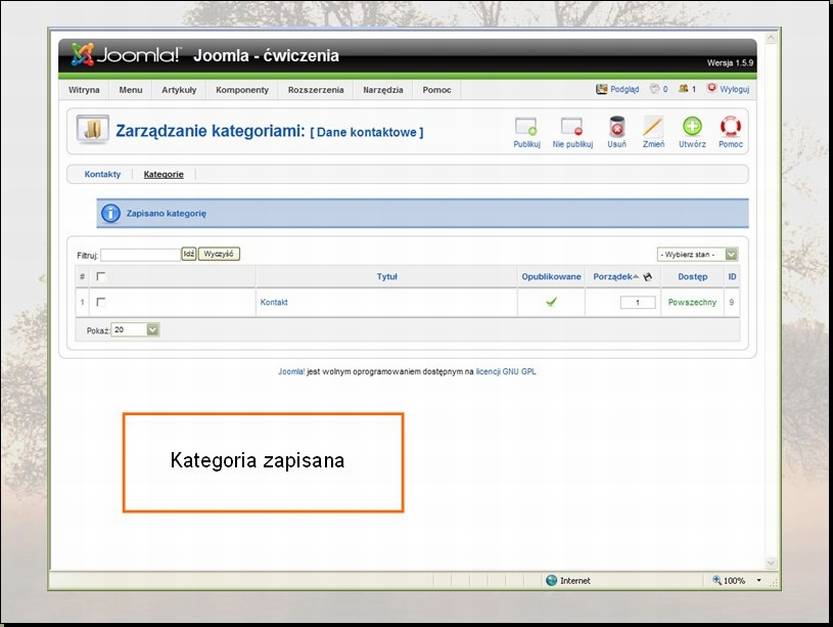Check the select-all checkbox in table header

[101, 276]
